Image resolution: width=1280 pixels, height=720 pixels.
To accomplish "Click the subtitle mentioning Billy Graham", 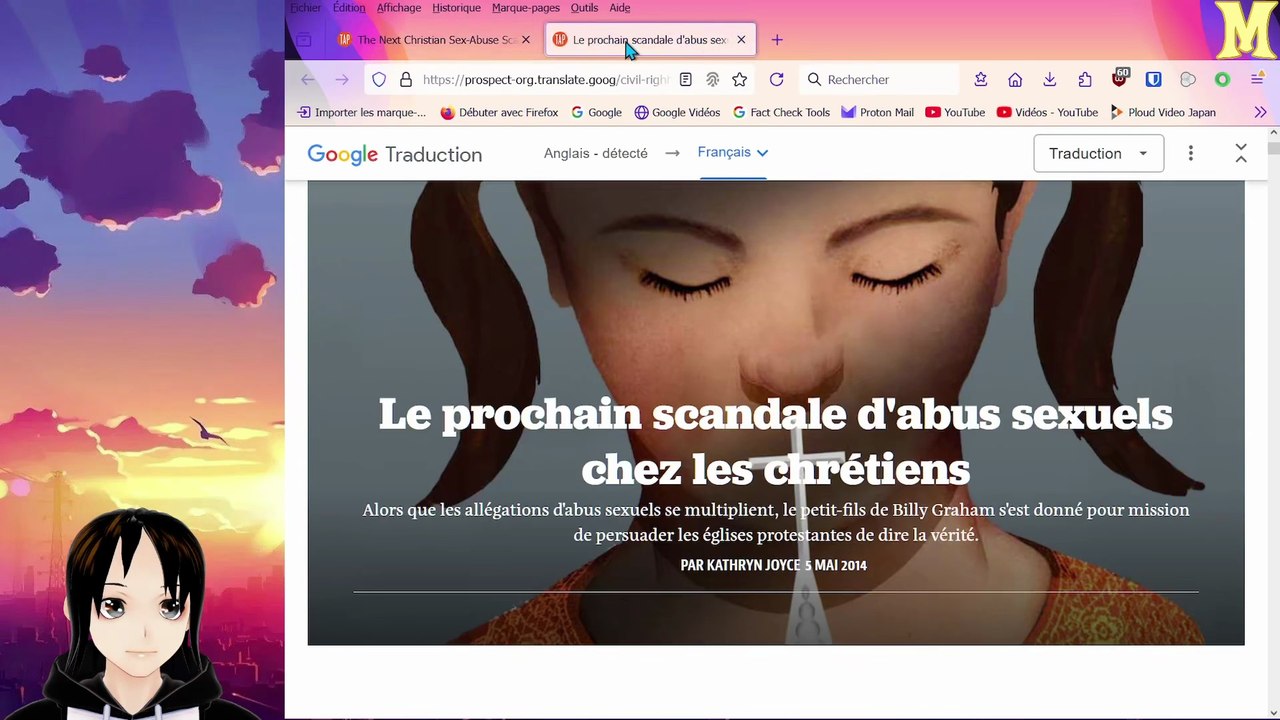I will 775,522.
